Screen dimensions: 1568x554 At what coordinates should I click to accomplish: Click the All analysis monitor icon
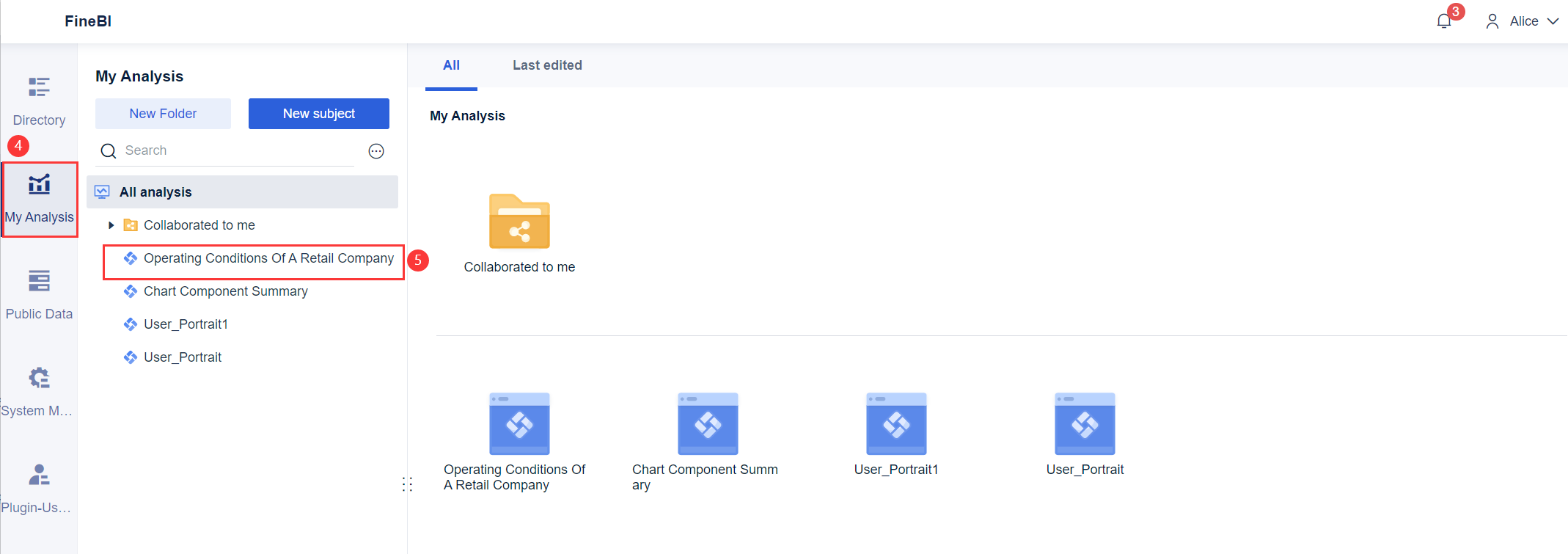click(103, 192)
